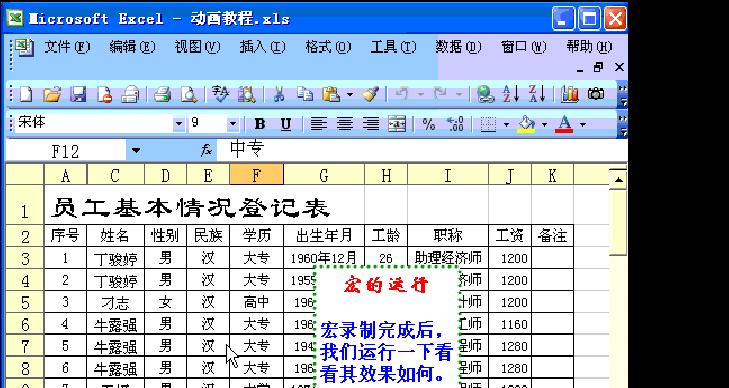Expand the Undo history arrow
The height and width of the screenshot is (388, 729).
[420, 95]
